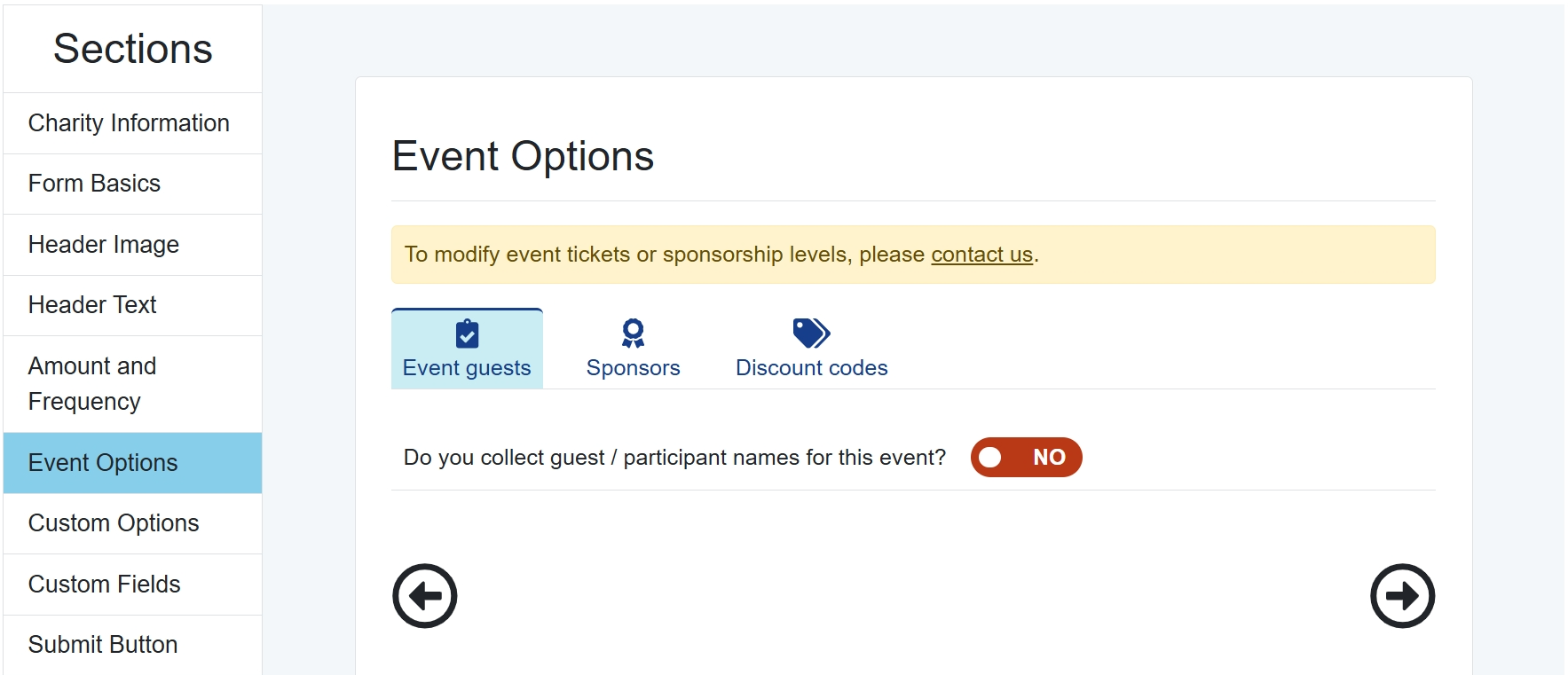Select the Event guests tab label
The width and height of the screenshot is (1568, 675).
coord(467,368)
